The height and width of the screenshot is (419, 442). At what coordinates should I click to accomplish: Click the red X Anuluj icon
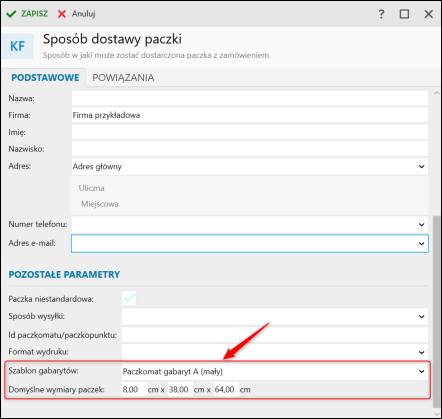[62, 14]
